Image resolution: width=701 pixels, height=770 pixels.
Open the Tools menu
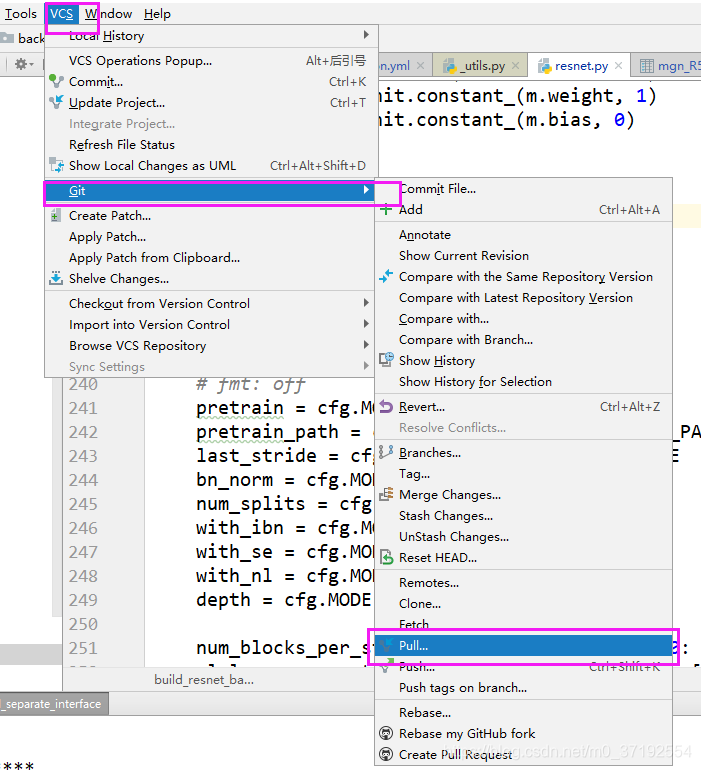[x=21, y=14]
